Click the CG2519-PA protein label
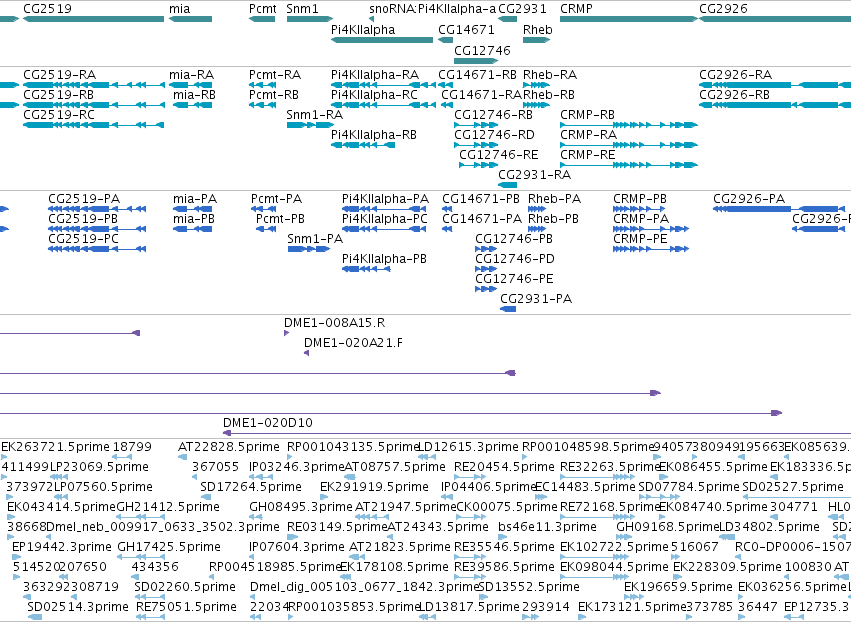 84,199
